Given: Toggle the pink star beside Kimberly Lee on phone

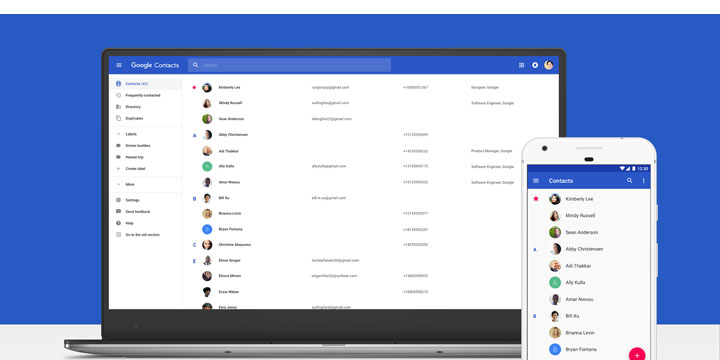Looking at the screenshot, I should (535, 199).
